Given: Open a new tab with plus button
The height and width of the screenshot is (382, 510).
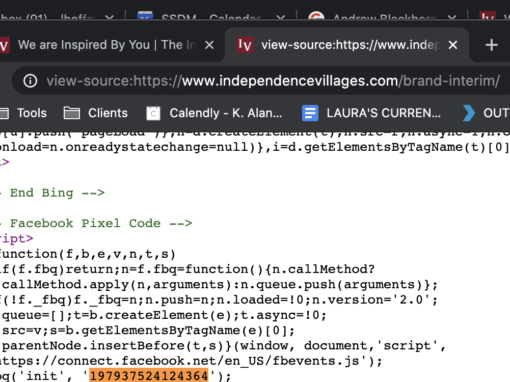Looking at the screenshot, I should [491, 45].
